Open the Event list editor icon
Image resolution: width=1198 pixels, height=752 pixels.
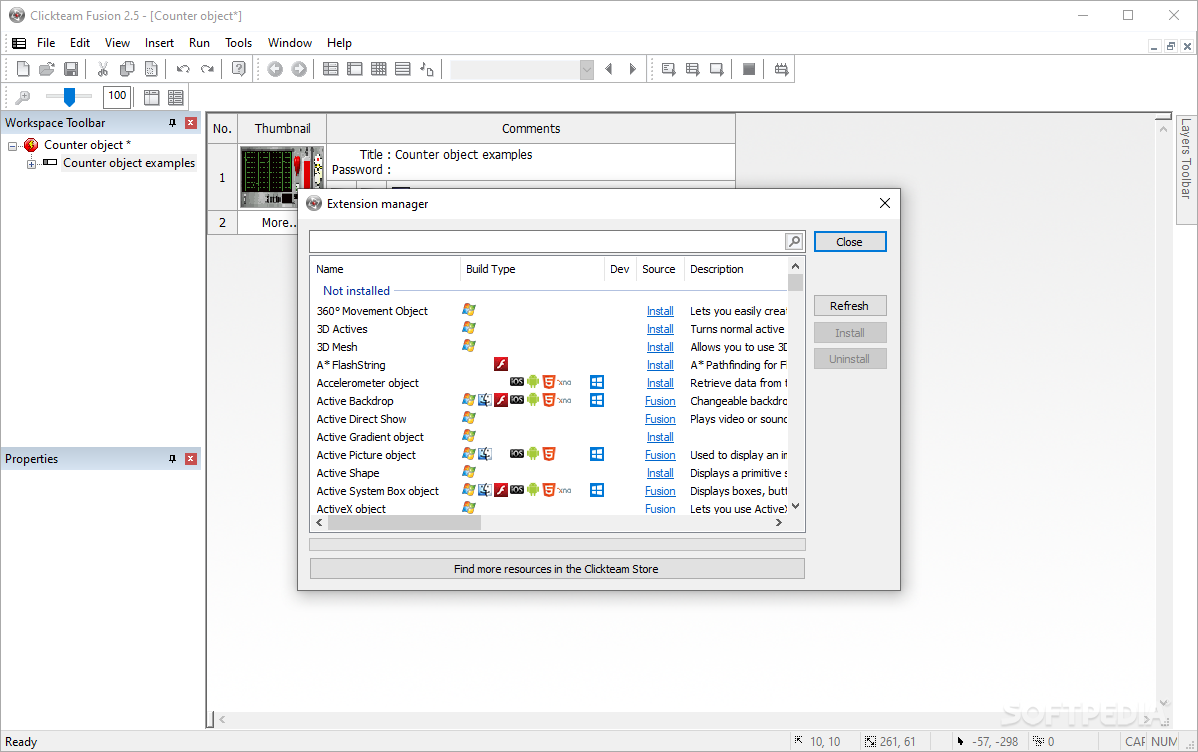(403, 70)
